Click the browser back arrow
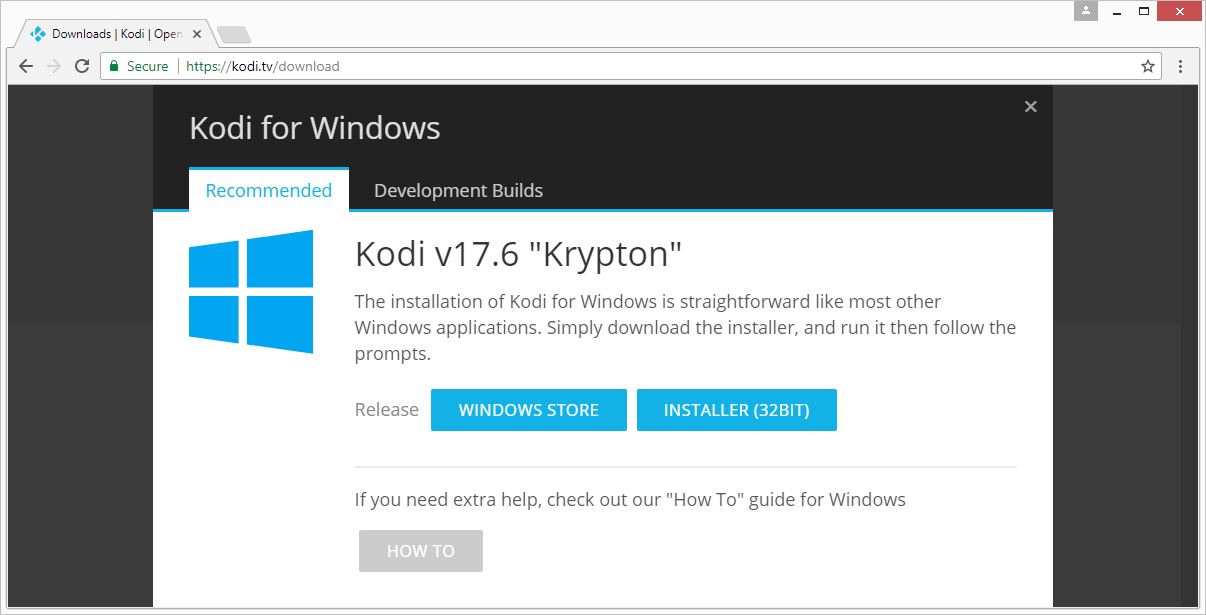 coord(26,66)
